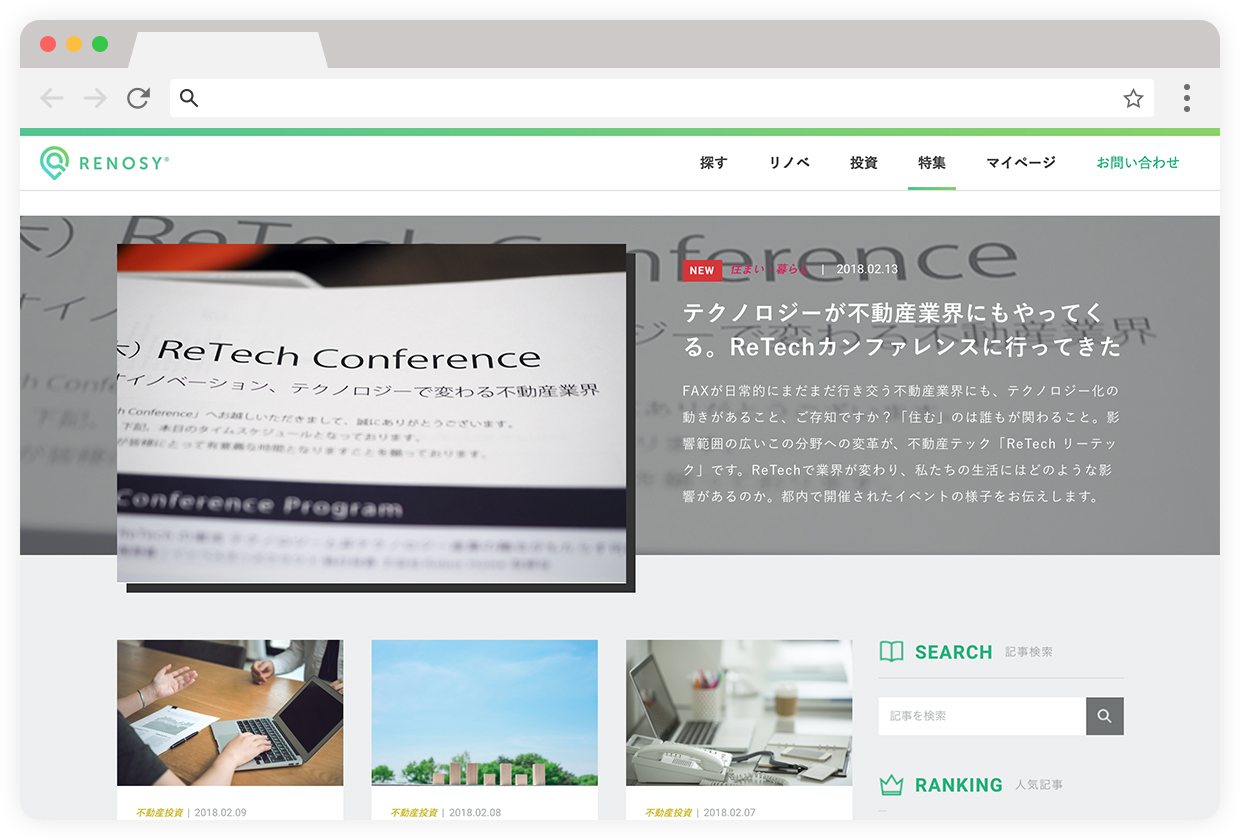Click 不動産投資 tag dated 2018.02.09
This screenshot has height=840, width=1240.
click(x=160, y=813)
